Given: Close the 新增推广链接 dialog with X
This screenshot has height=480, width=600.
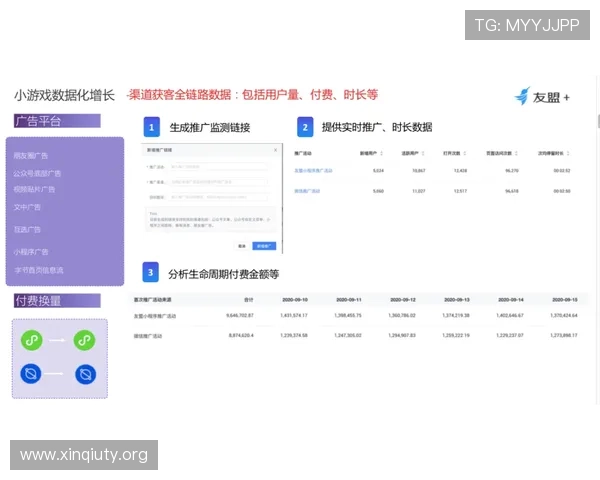Looking at the screenshot, I should coord(276,150).
